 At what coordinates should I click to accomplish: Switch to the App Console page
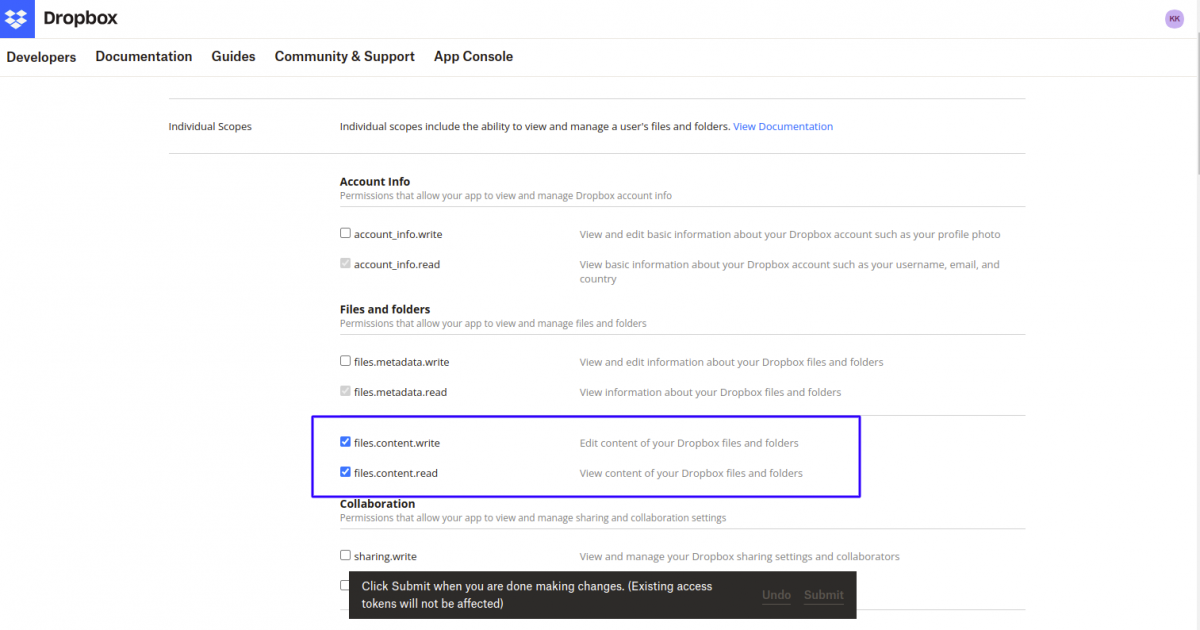473,57
